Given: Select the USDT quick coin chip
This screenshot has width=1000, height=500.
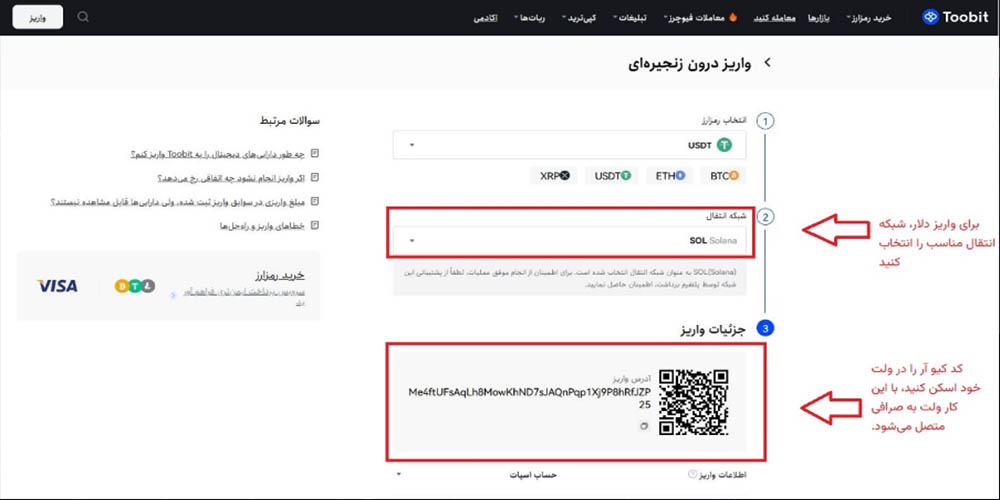Looking at the screenshot, I should [x=613, y=176].
